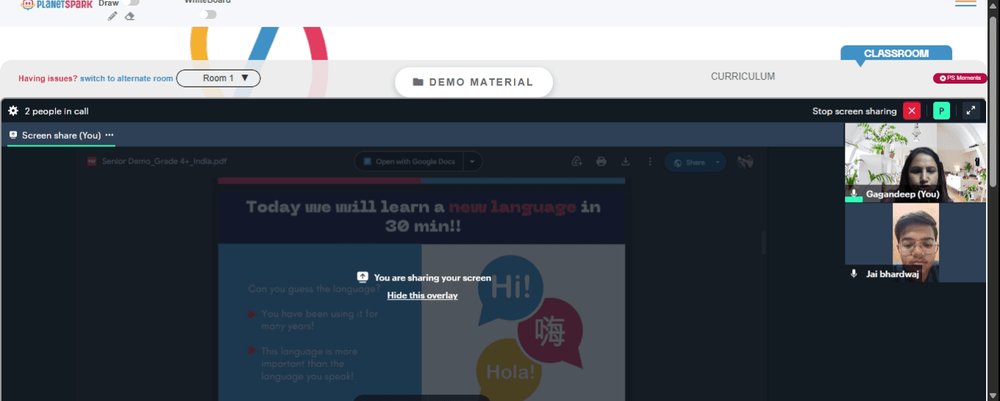
Task: Open Screen share tab three-dot options
Action: pos(110,135)
